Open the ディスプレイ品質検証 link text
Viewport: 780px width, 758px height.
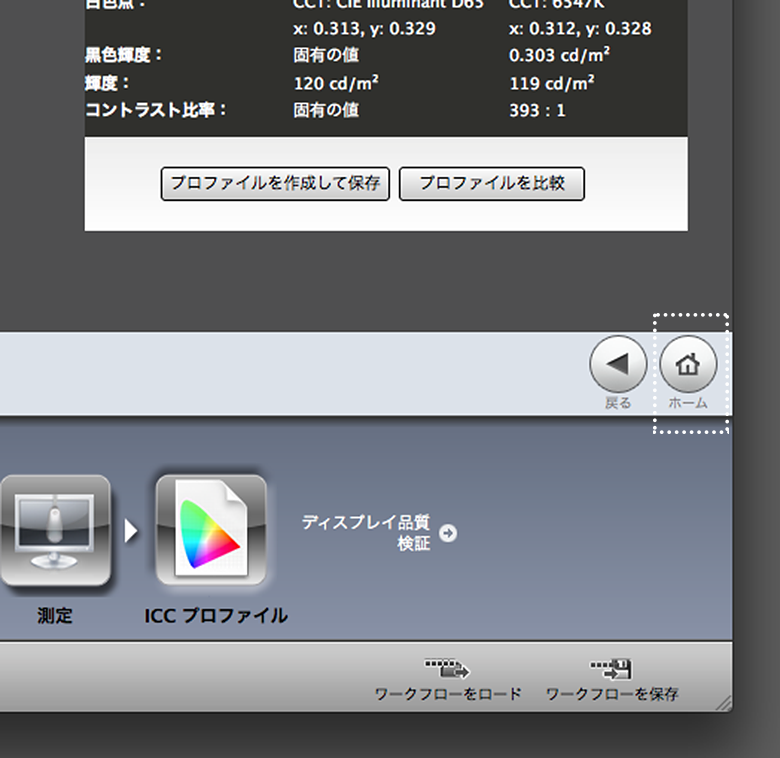366,532
